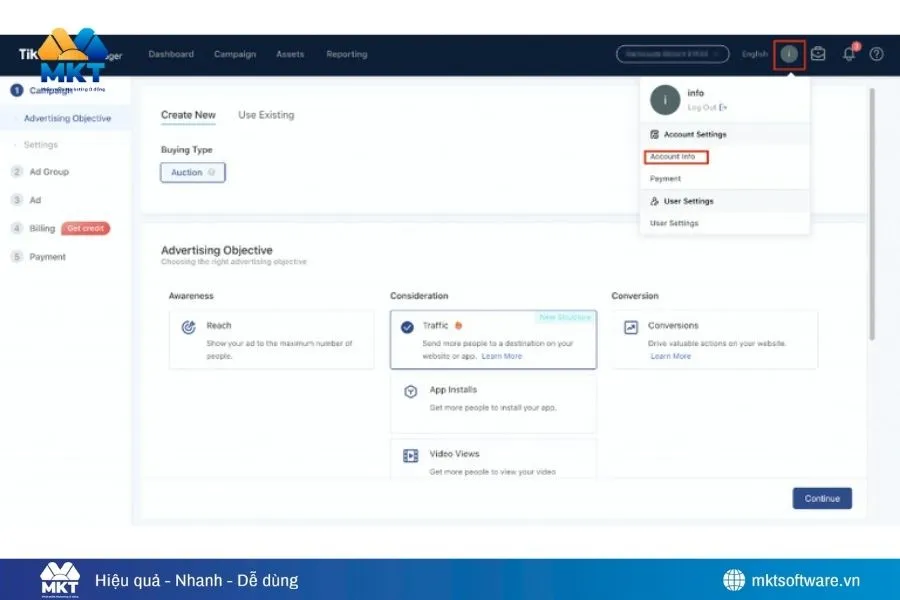Viewport: 900px width, 600px height.
Task: Open Account Info in the profile menu
Action: coord(673,157)
